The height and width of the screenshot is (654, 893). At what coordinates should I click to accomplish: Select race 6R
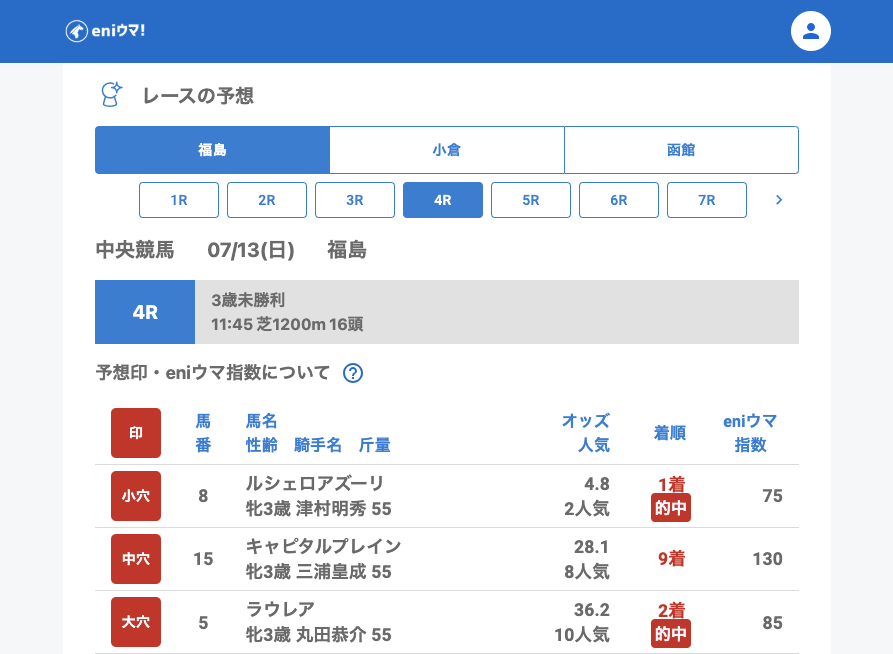(x=619, y=200)
